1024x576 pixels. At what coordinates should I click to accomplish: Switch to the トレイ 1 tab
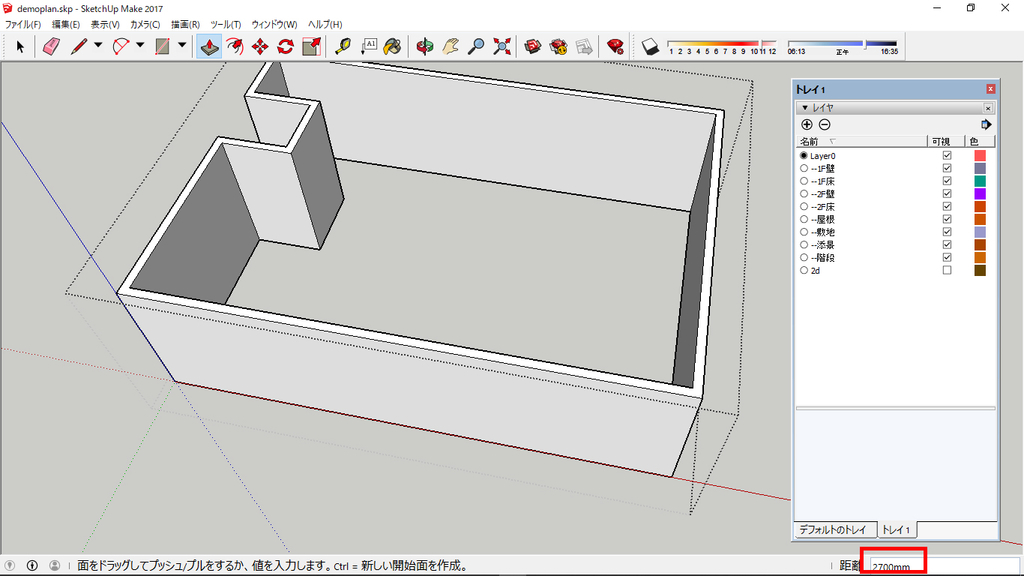[x=895, y=530]
